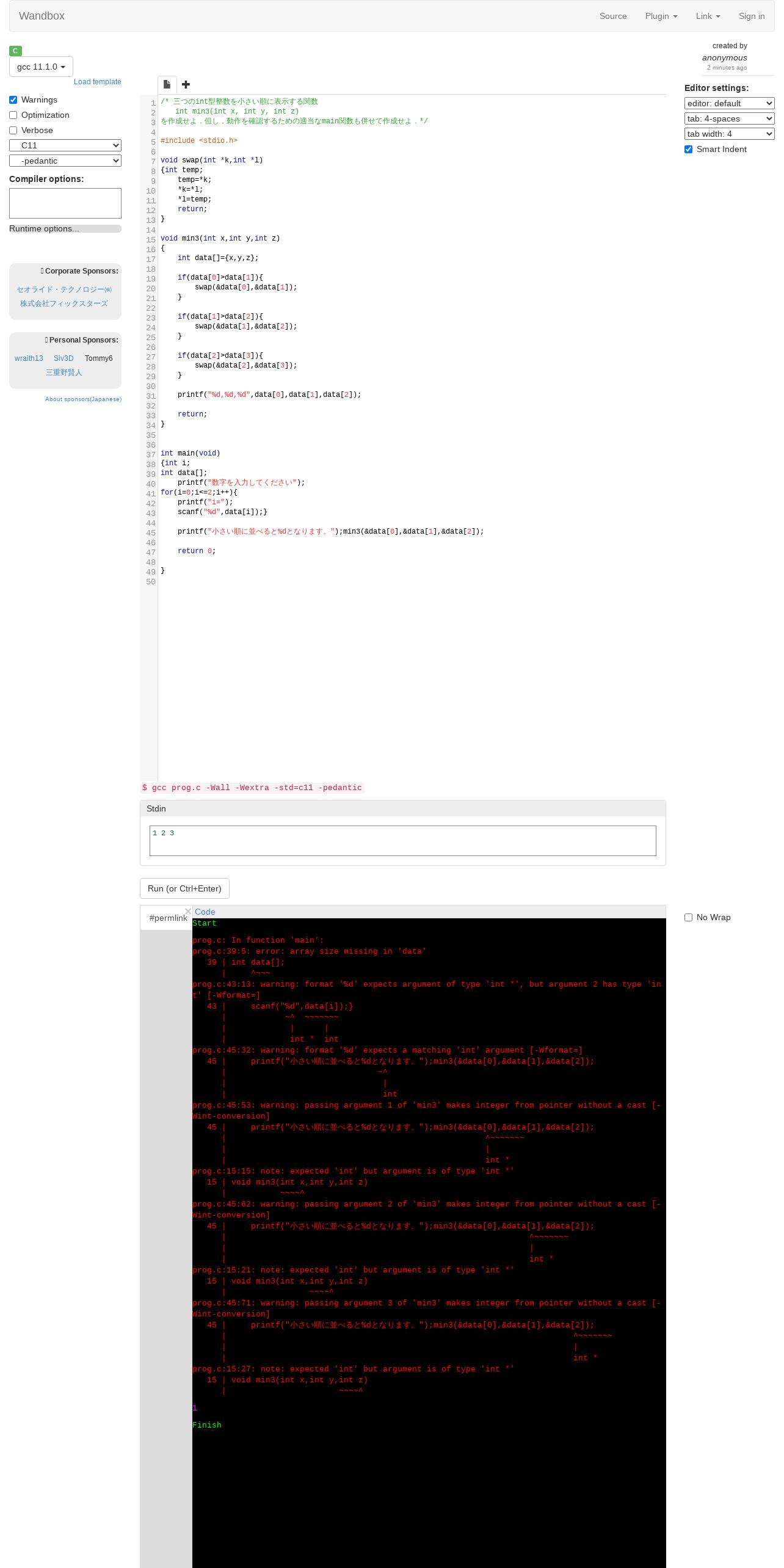Open the prog.c file tab icon
This screenshot has width=784, height=1568.
pyautogui.click(x=167, y=84)
